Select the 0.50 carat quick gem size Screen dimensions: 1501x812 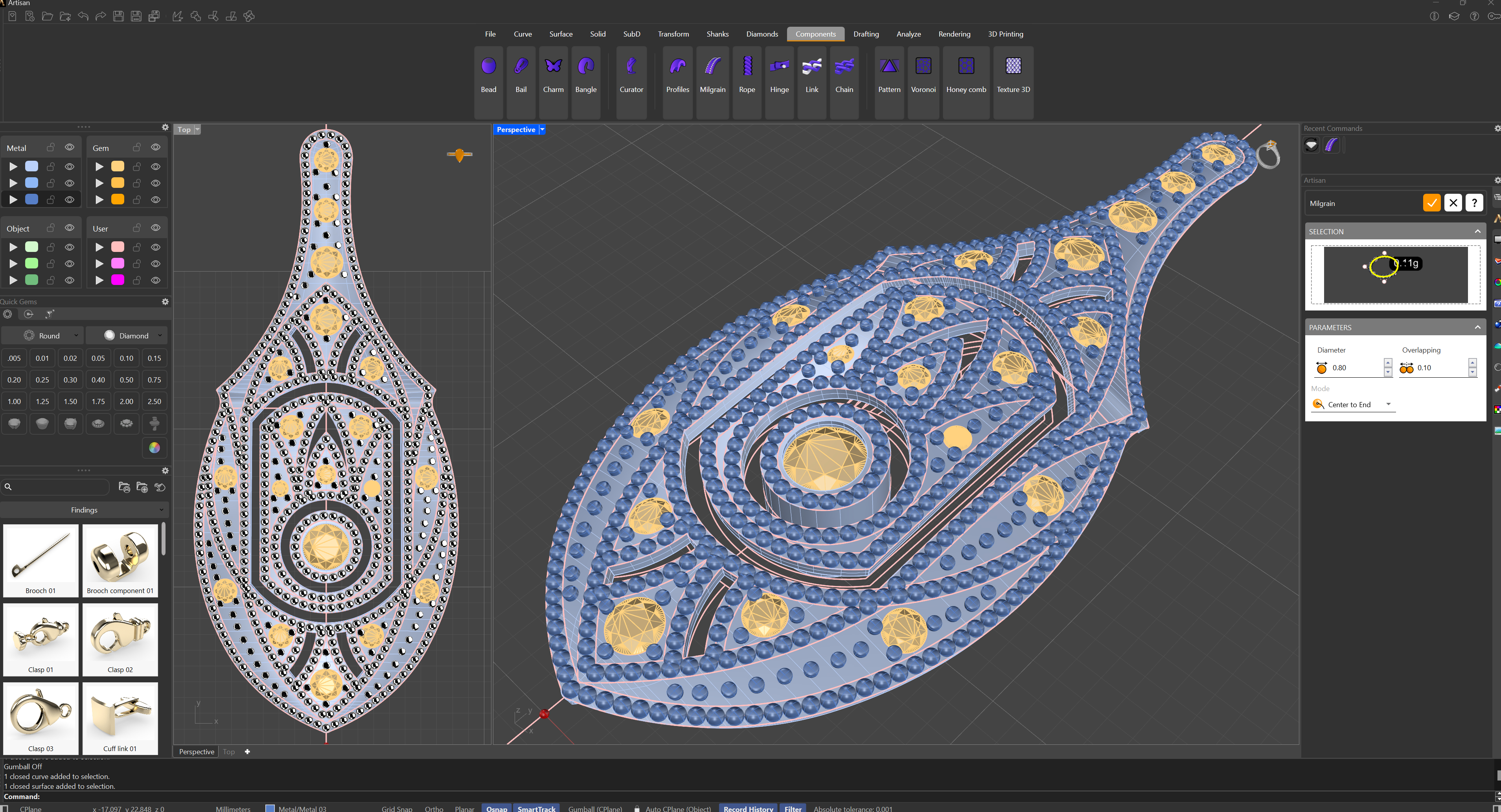pyautogui.click(x=126, y=380)
